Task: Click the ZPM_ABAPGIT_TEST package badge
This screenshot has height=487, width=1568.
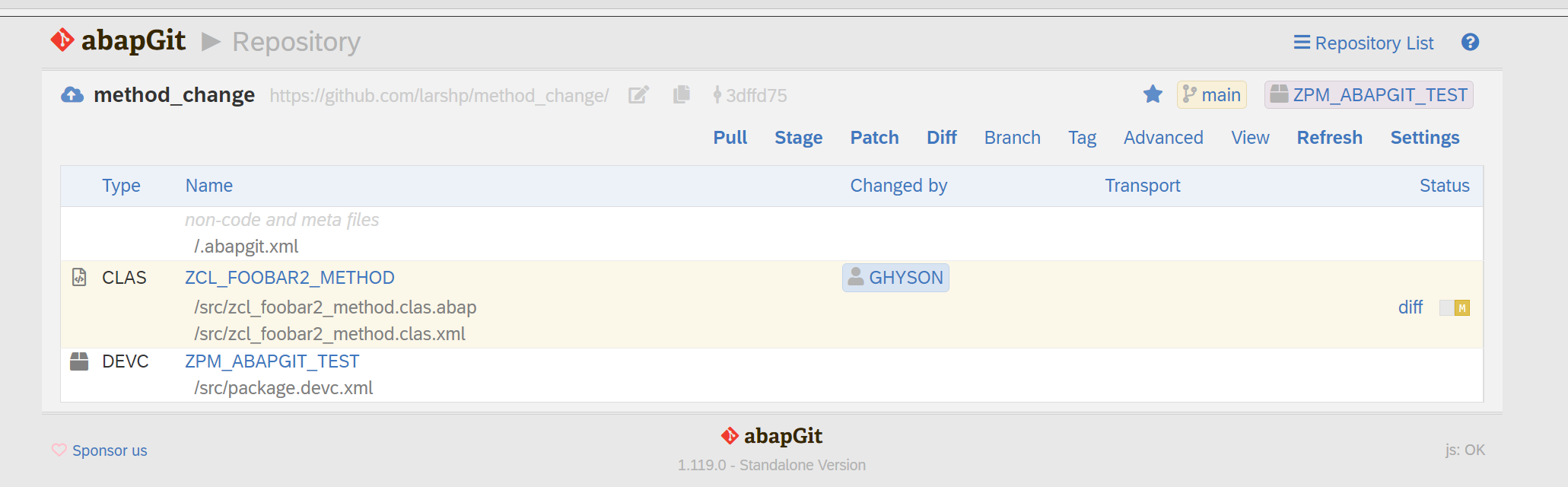Action: [1368, 94]
